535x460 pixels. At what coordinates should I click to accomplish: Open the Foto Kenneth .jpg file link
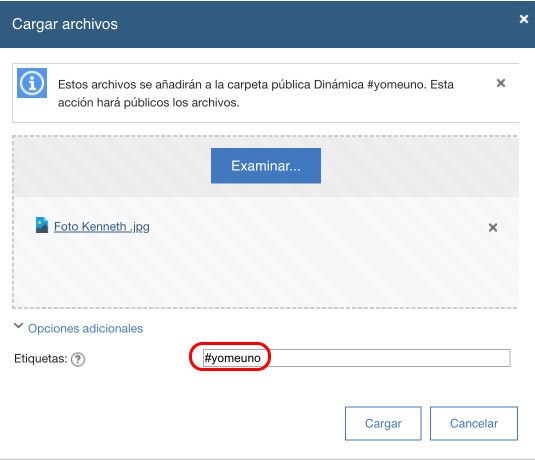click(102, 227)
